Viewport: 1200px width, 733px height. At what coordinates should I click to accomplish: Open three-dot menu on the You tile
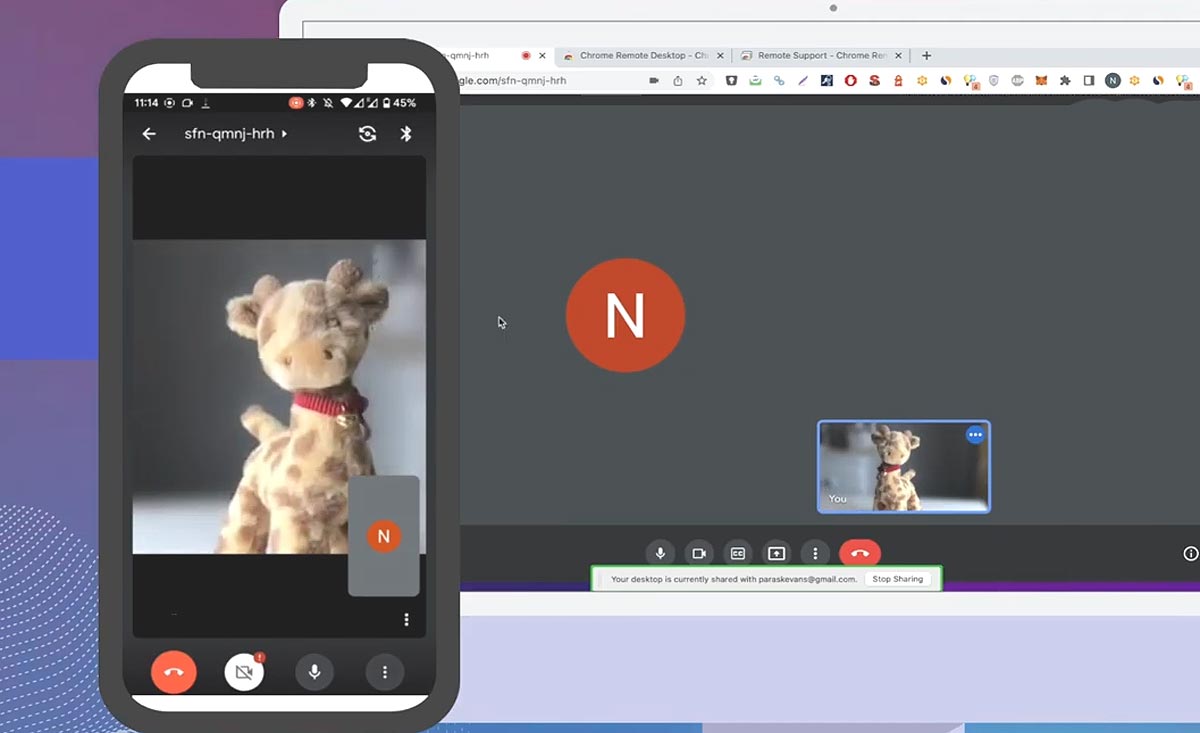pyautogui.click(x=975, y=435)
